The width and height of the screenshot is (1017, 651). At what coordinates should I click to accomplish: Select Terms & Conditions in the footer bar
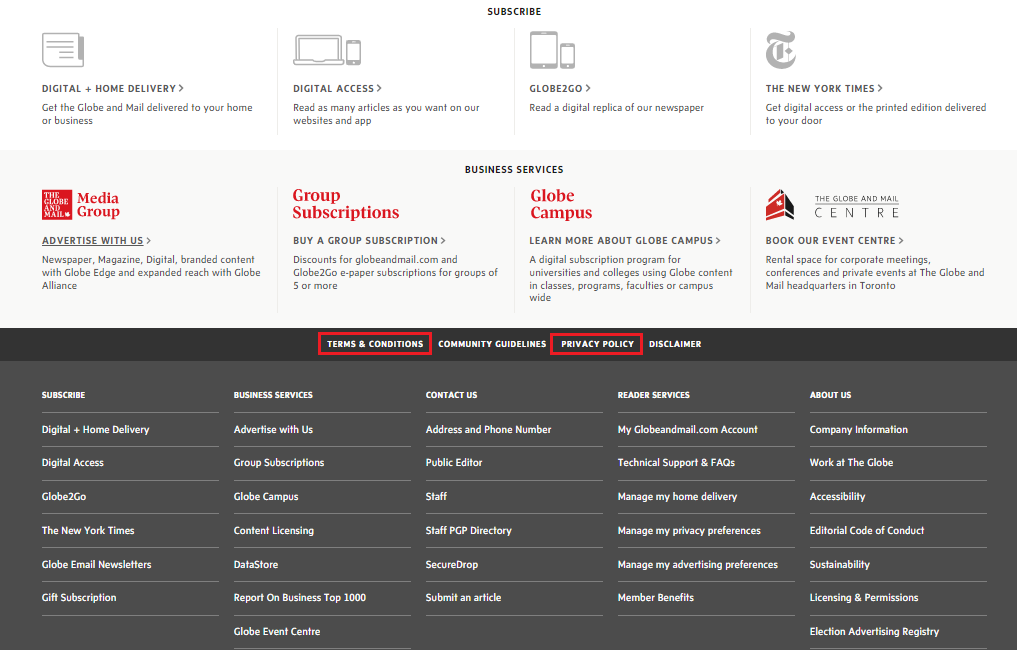pyautogui.click(x=375, y=344)
